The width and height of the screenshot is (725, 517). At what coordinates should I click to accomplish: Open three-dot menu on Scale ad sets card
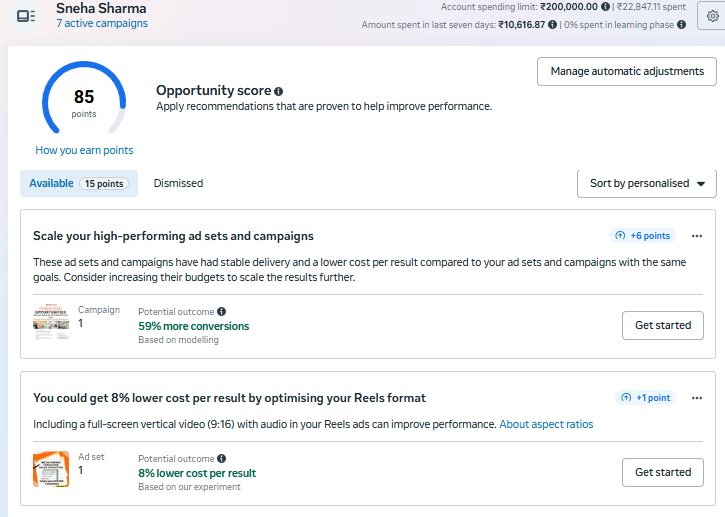(x=697, y=236)
